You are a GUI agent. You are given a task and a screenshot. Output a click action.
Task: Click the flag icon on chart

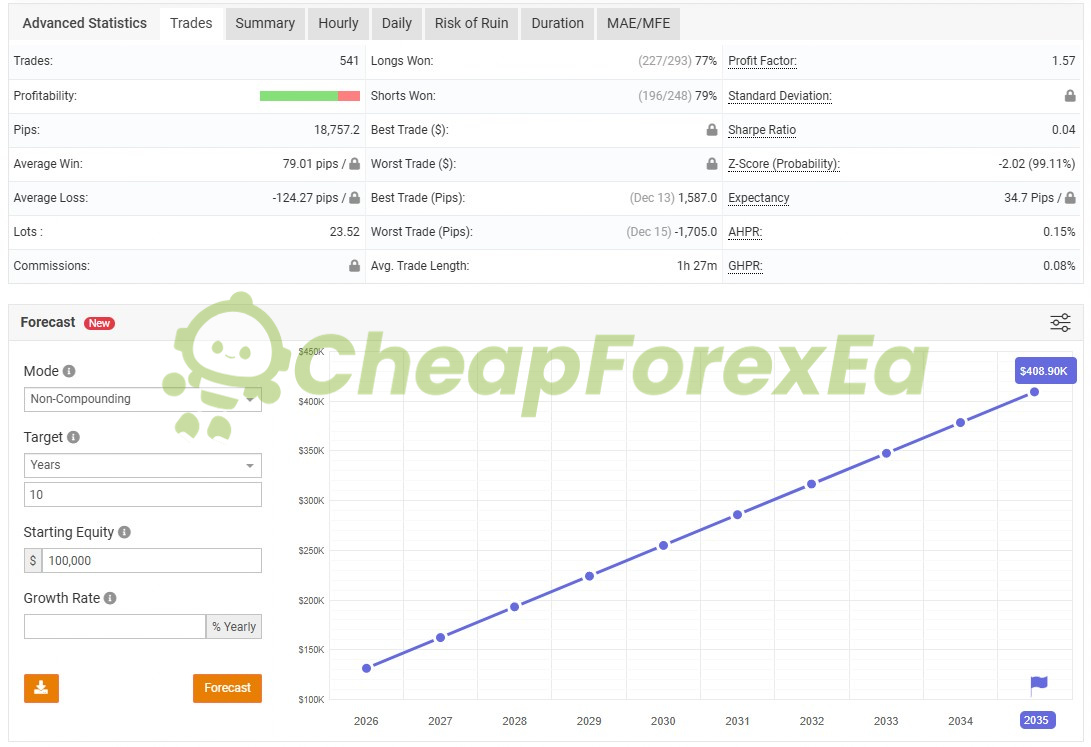(1038, 685)
